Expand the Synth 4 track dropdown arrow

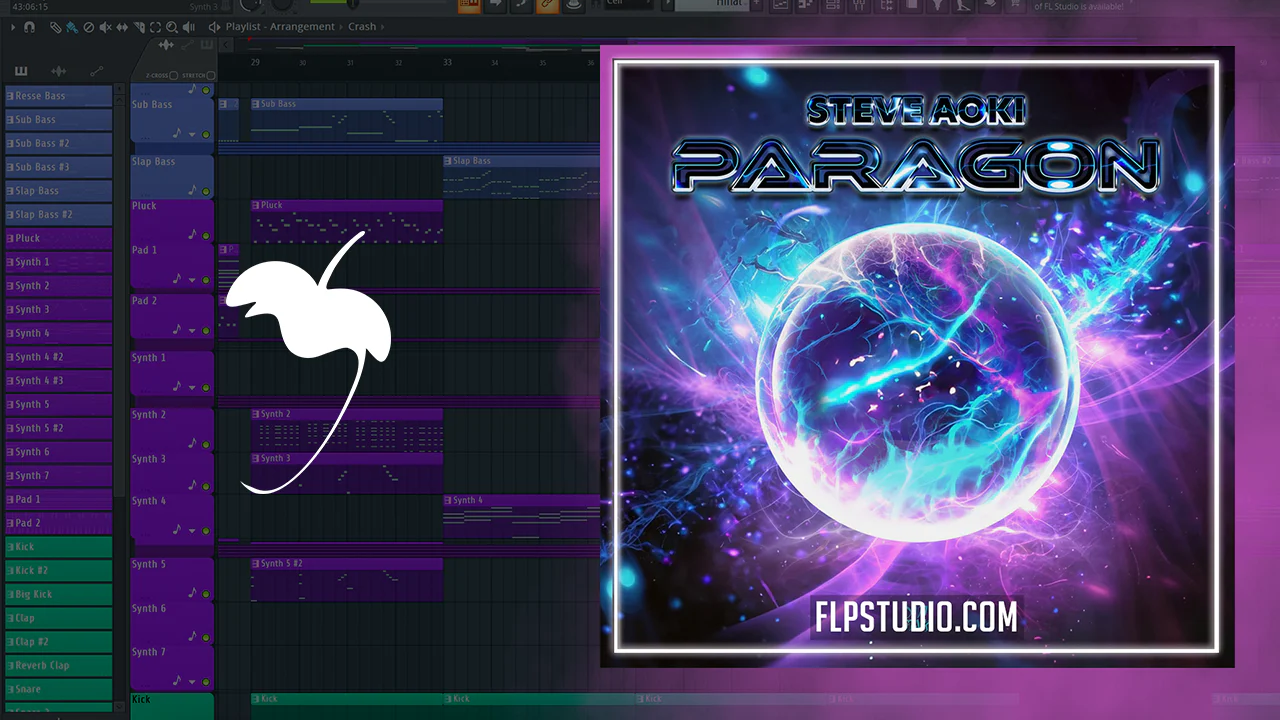192,531
